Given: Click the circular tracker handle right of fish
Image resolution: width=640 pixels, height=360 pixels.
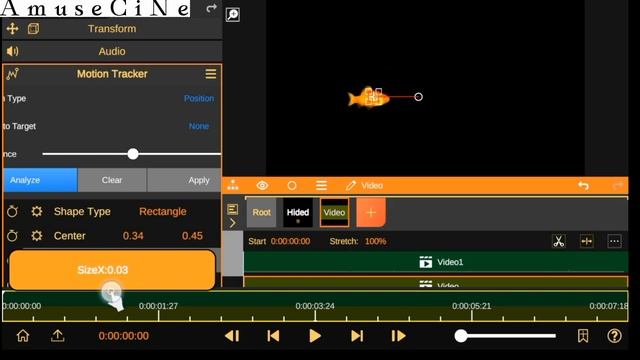Looking at the screenshot, I should 418,97.
